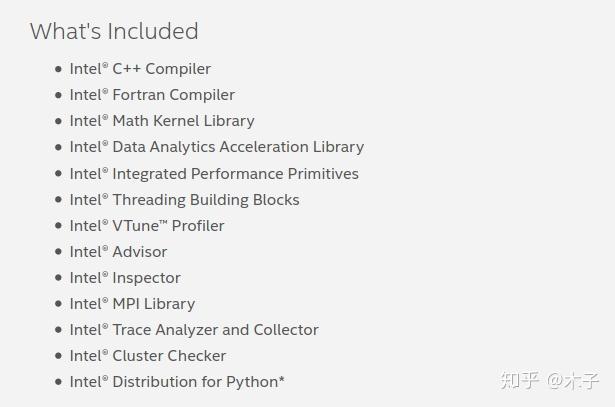This screenshot has height=407, width=615.
Task: Click the bullet beside Intel Cluster Checker
Action: [58, 356]
